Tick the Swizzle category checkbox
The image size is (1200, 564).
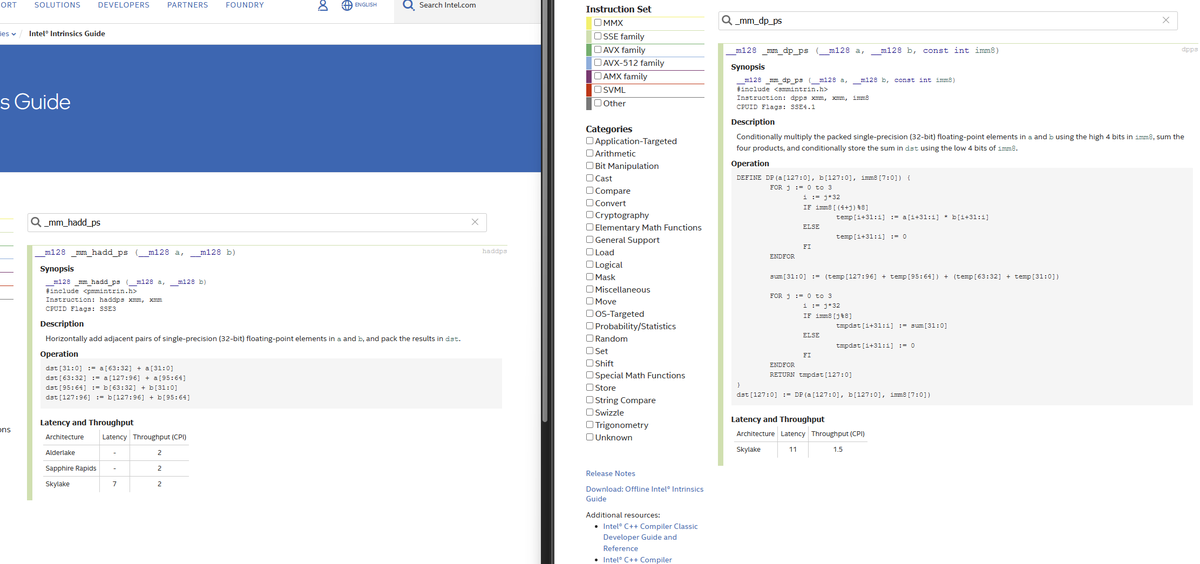point(590,413)
